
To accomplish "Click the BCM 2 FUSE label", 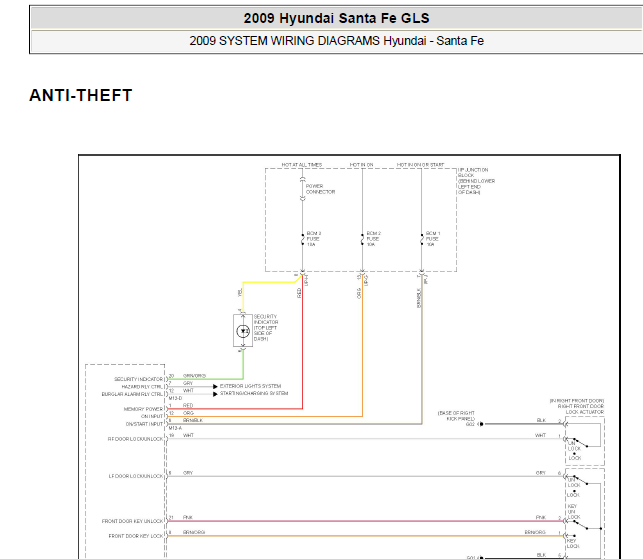I will click(x=374, y=239).
